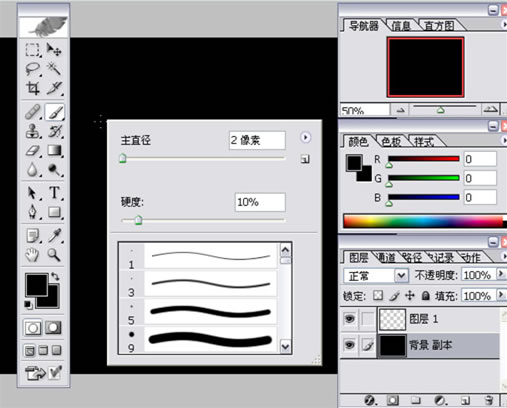Screen dimensions: 507x408
Task: Create adjustment layer icon in Layers panel
Action: point(440,400)
